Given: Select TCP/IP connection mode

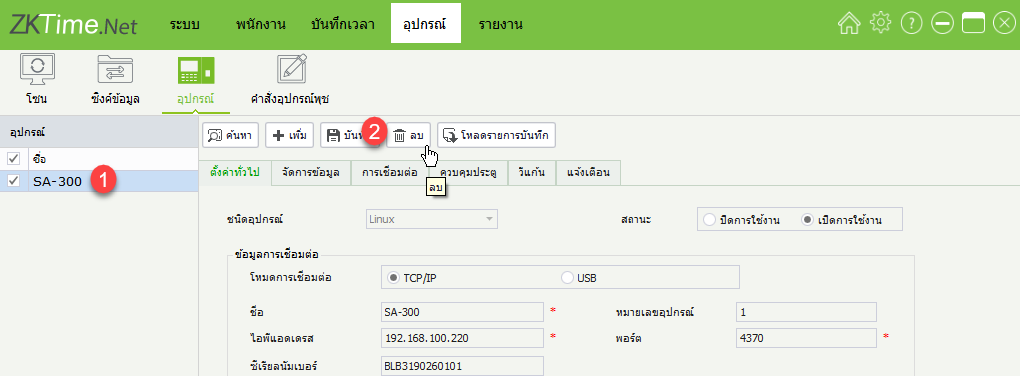Looking at the screenshot, I should click(x=393, y=278).
